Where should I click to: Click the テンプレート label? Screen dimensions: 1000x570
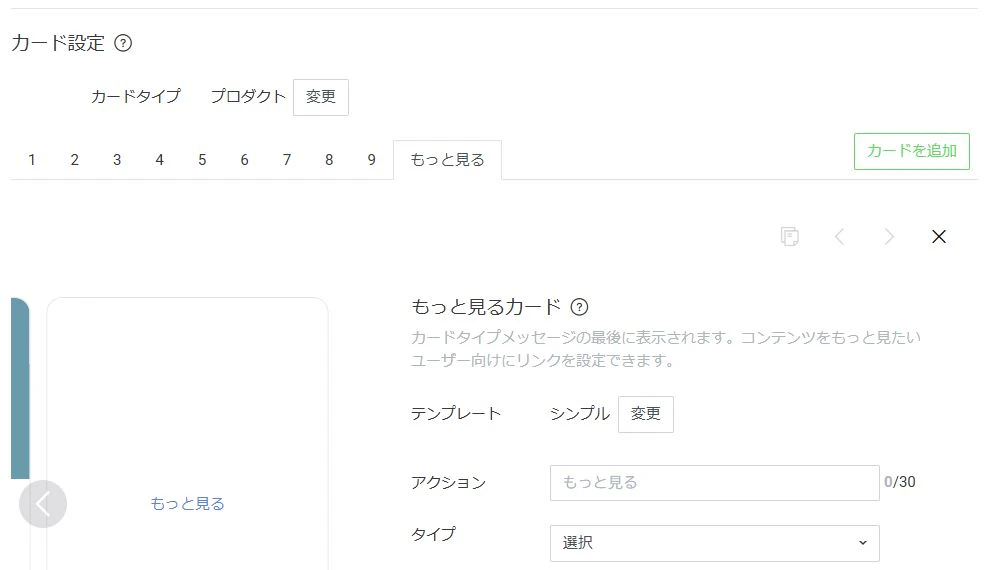point(456,414)
